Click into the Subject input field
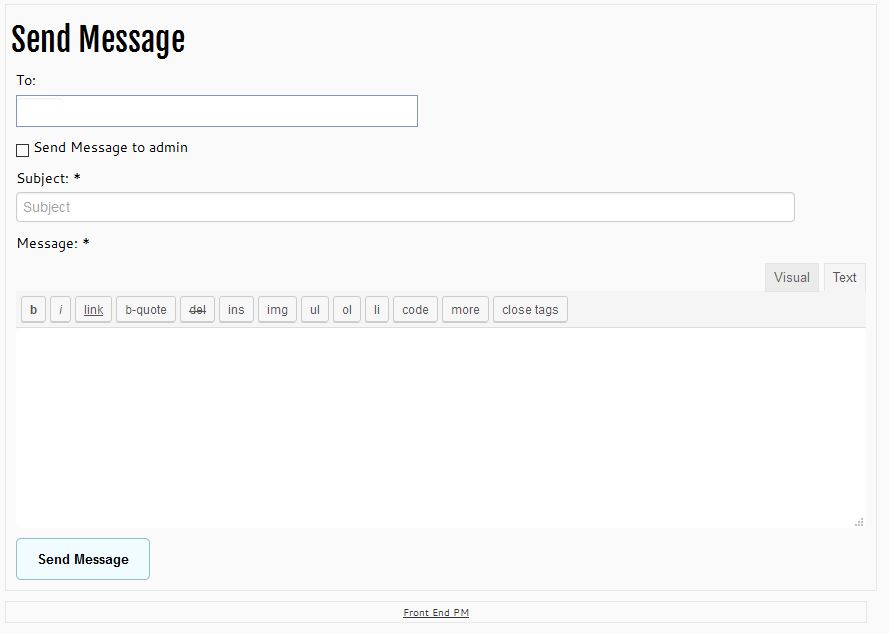This screenshot has height=634, width=889. 405,207
